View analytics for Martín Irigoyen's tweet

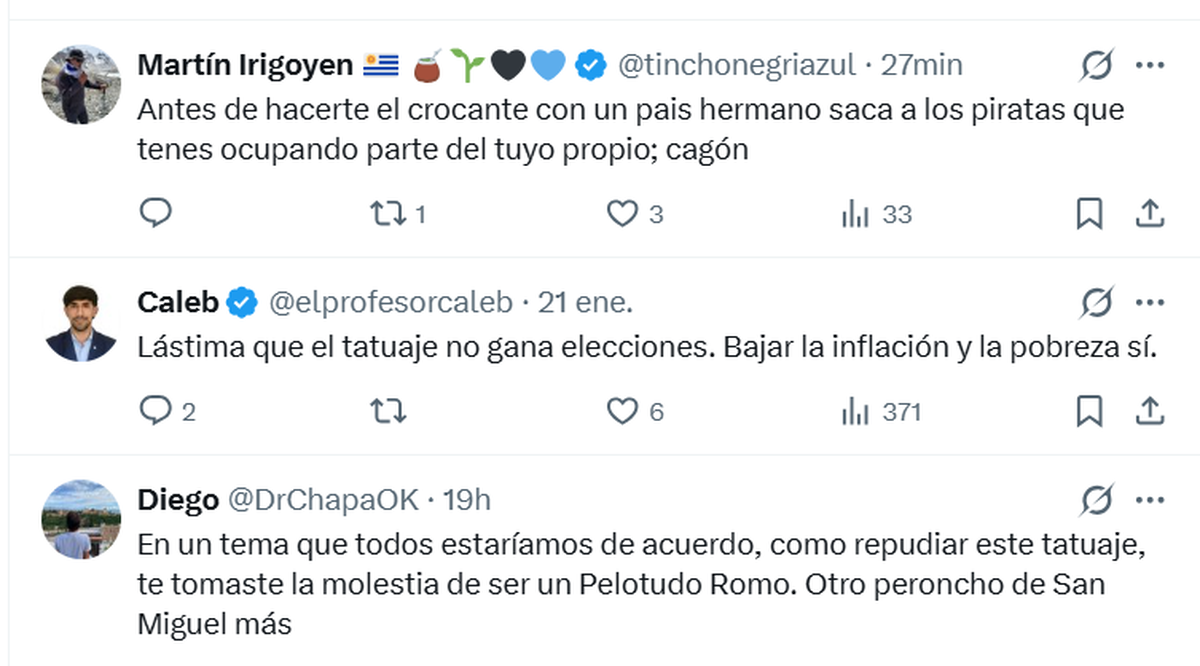tap(855, 213)
